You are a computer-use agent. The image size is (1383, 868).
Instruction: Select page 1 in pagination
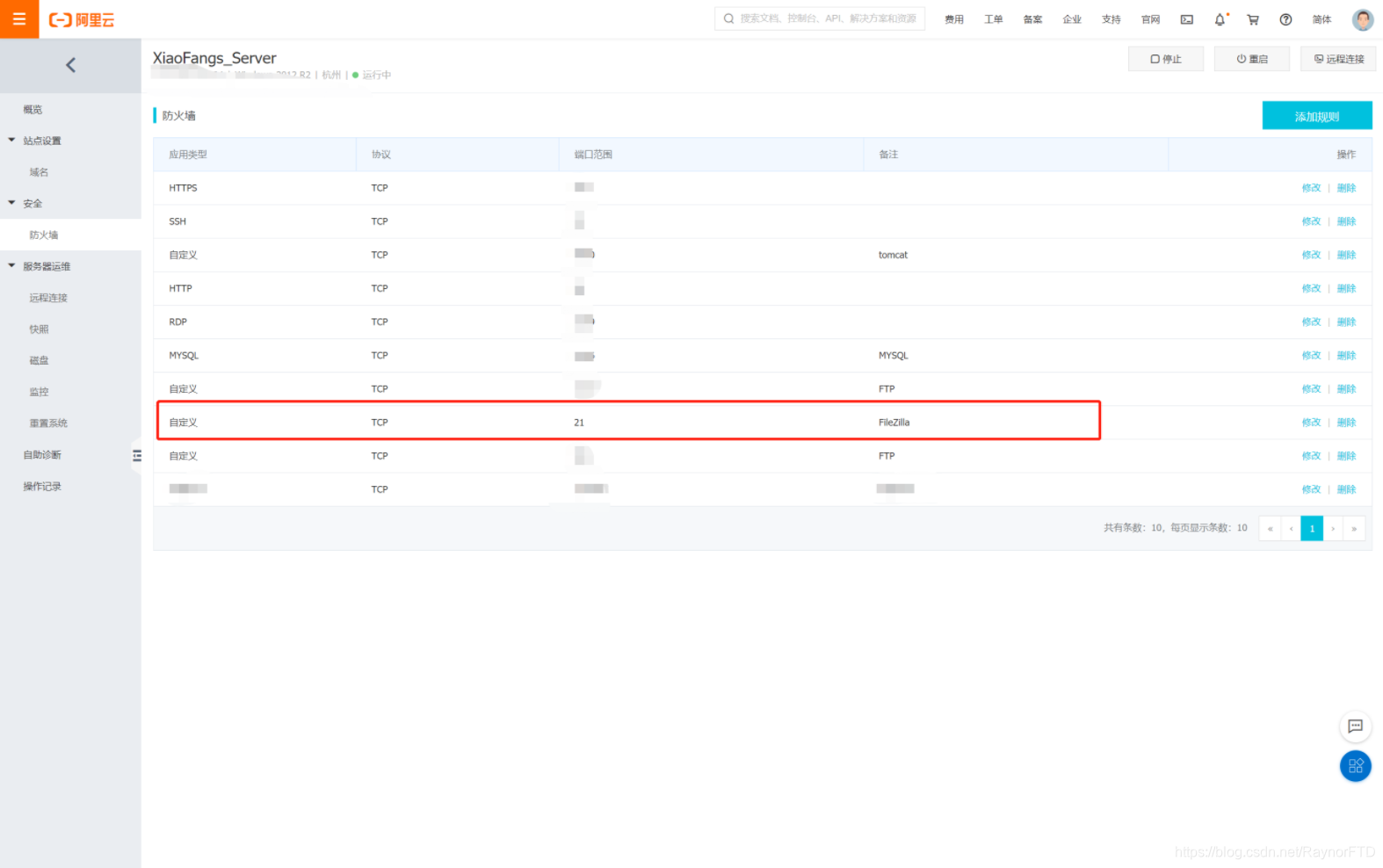[1312, 528]
